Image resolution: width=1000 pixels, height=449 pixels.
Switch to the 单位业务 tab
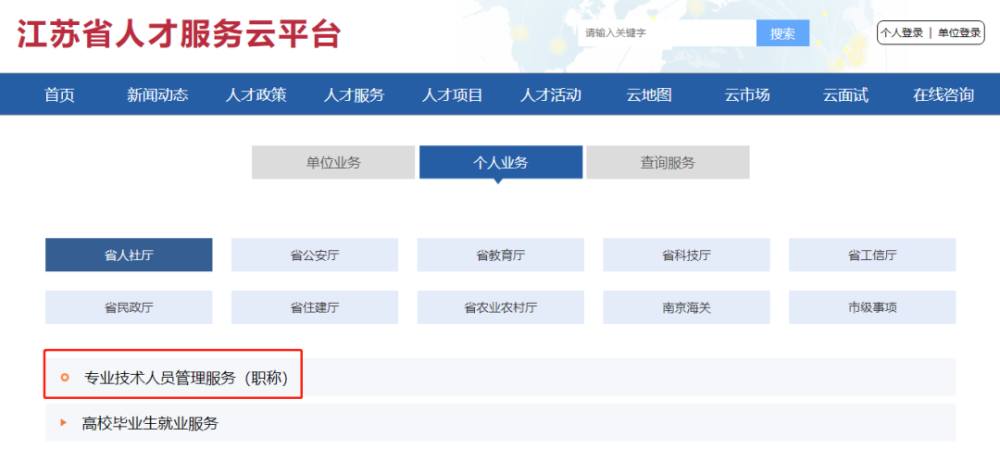coord(334,163)
